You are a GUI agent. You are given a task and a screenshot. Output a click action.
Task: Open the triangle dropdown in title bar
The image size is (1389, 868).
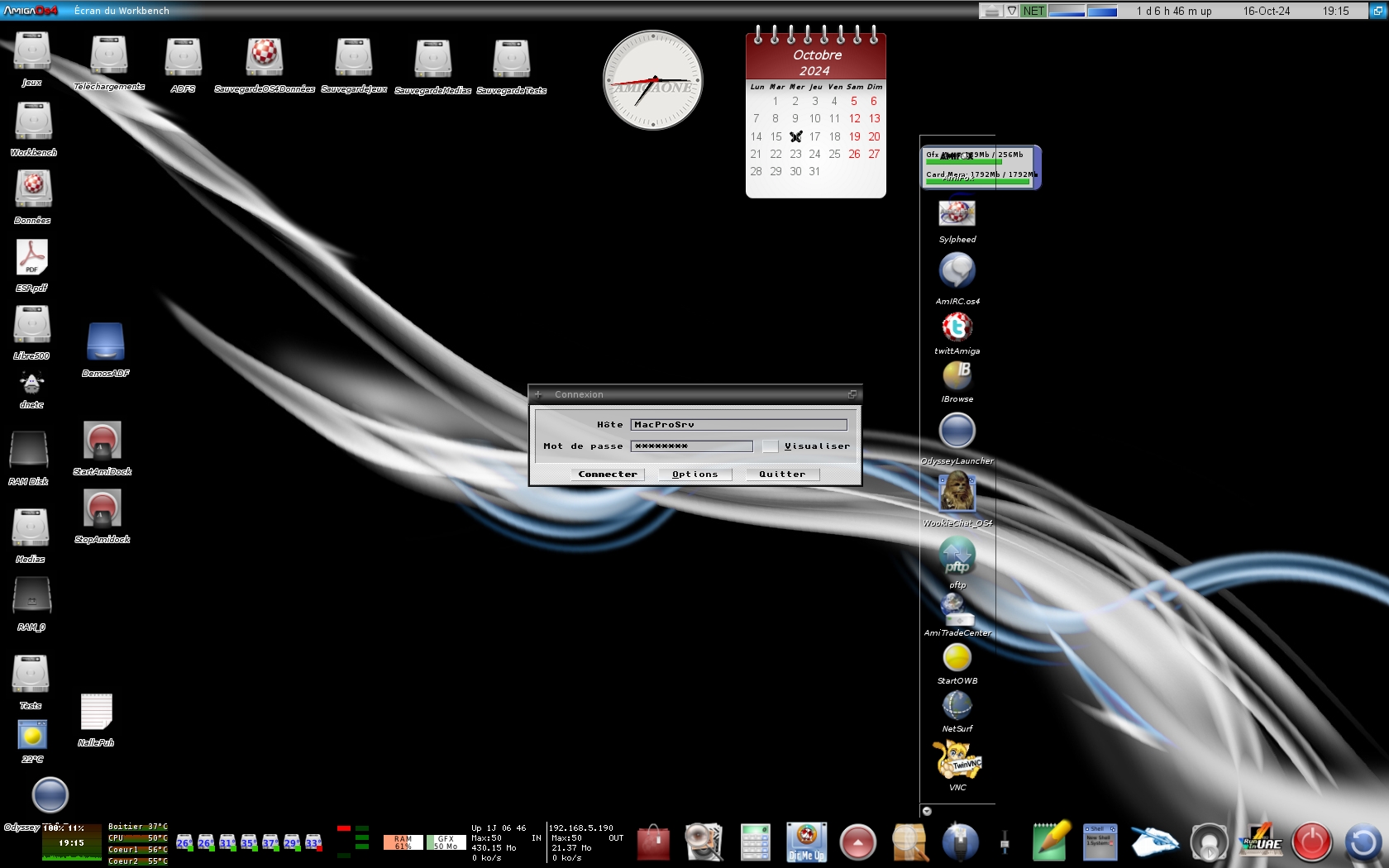(x=1012, y=11)
